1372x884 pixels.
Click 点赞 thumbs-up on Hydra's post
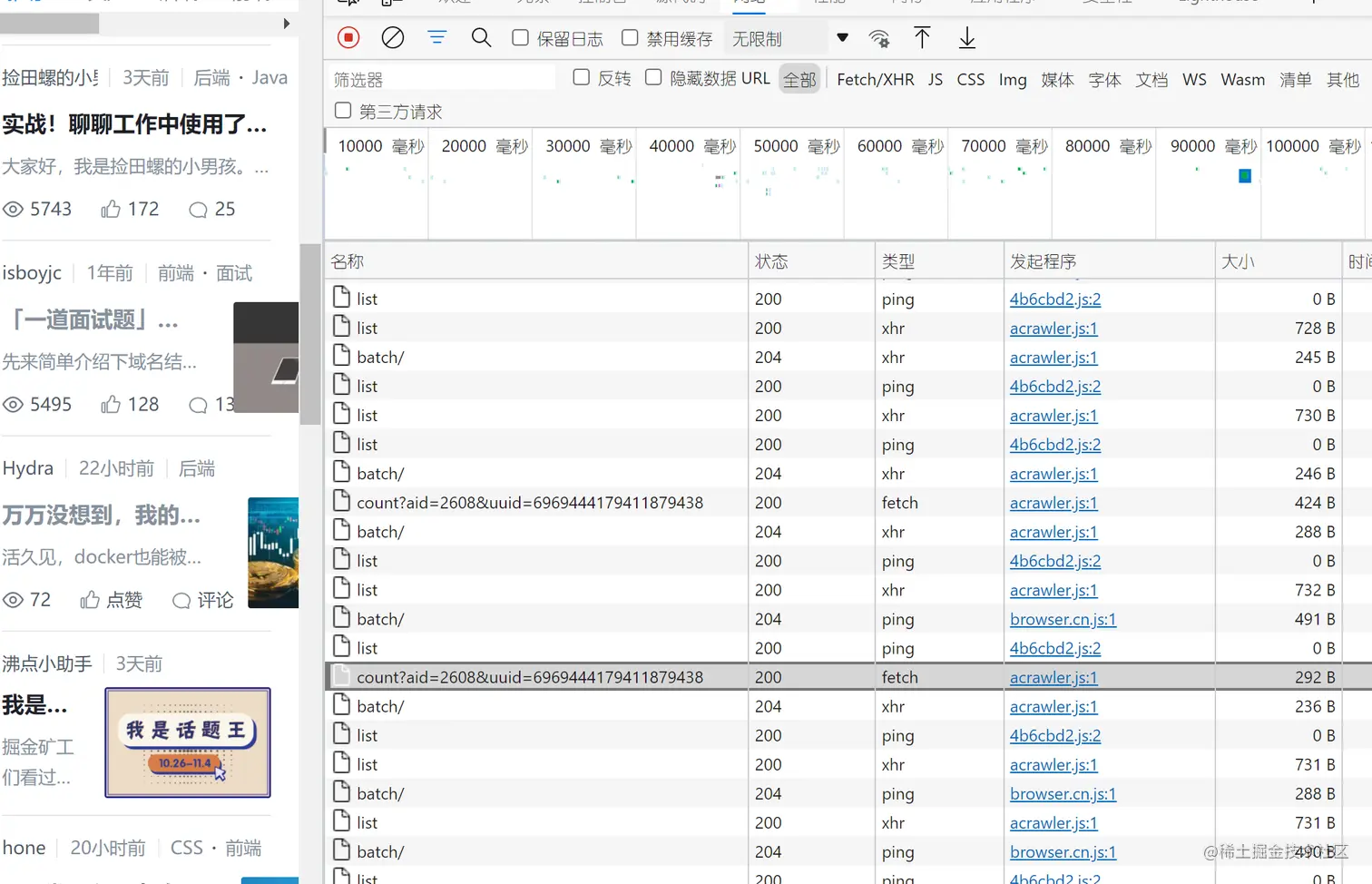pyautogui.click(x=90, y=600)
